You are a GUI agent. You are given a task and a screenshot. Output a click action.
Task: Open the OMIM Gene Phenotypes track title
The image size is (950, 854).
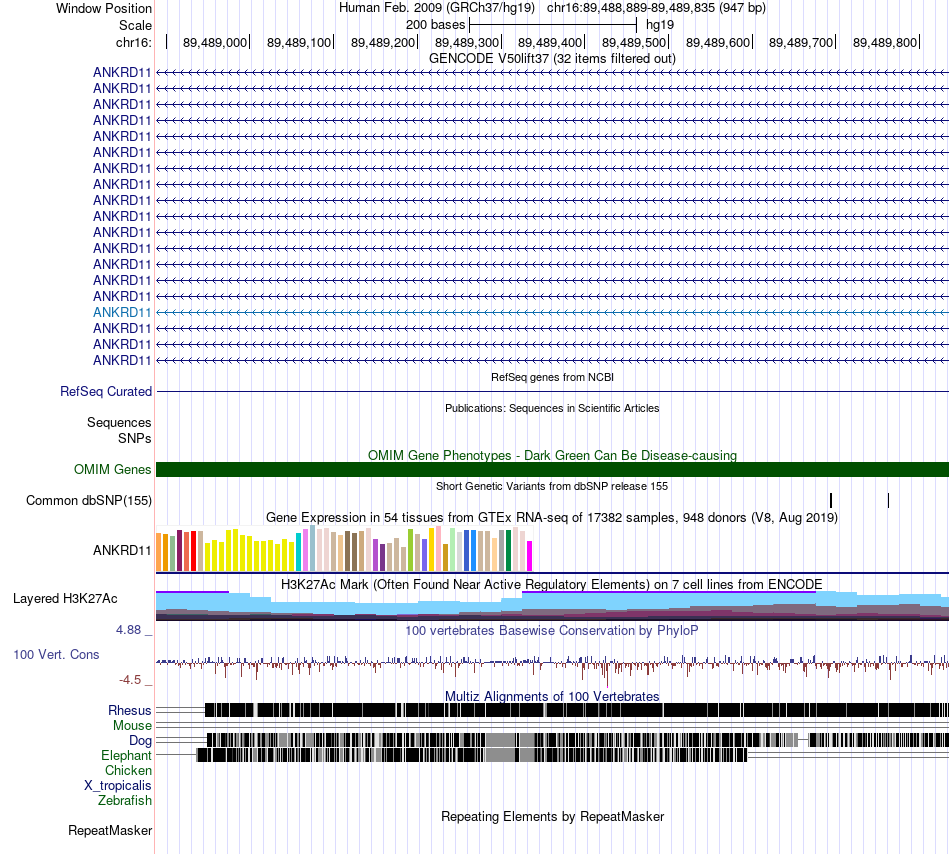click(552, 455)
